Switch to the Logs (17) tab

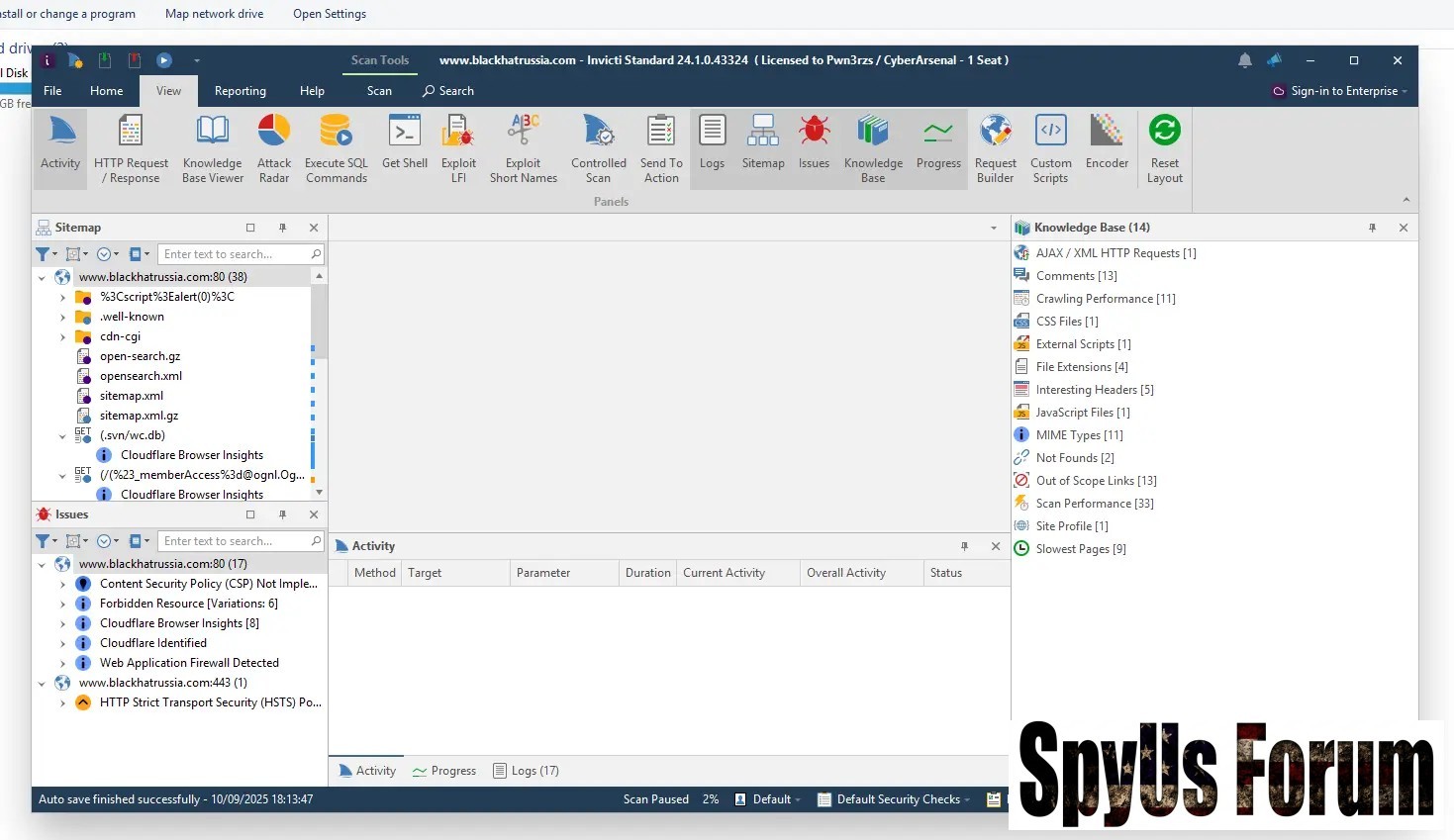527,771
